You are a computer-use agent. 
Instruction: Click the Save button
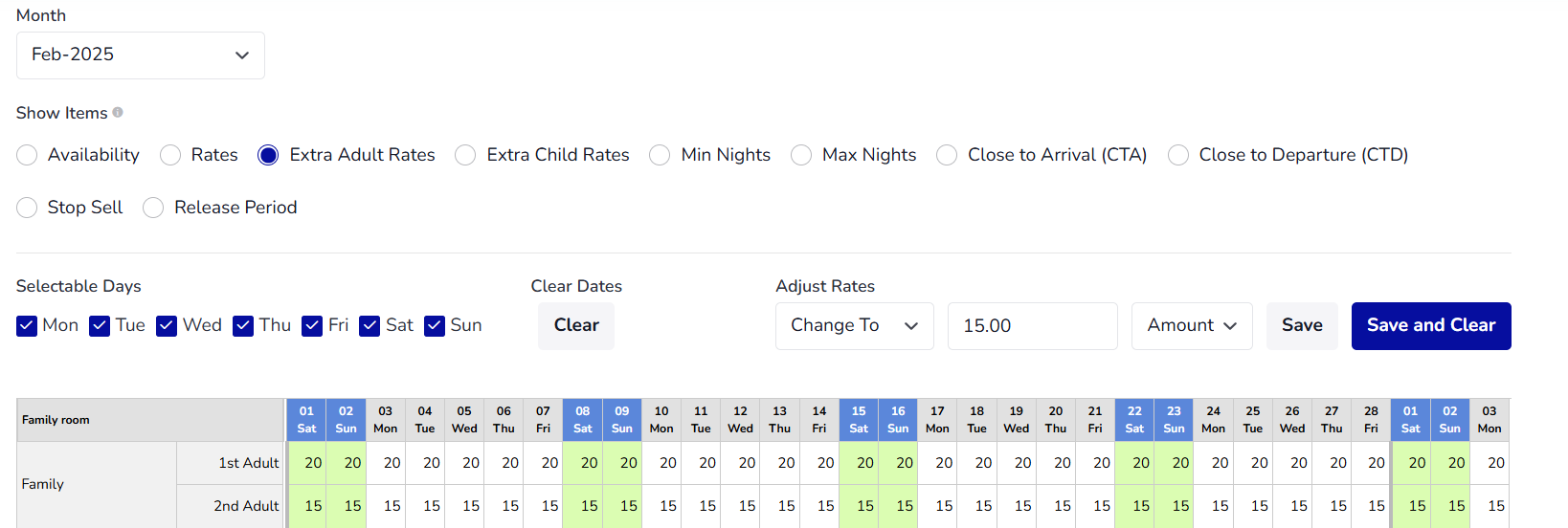tap(1302, 326)
